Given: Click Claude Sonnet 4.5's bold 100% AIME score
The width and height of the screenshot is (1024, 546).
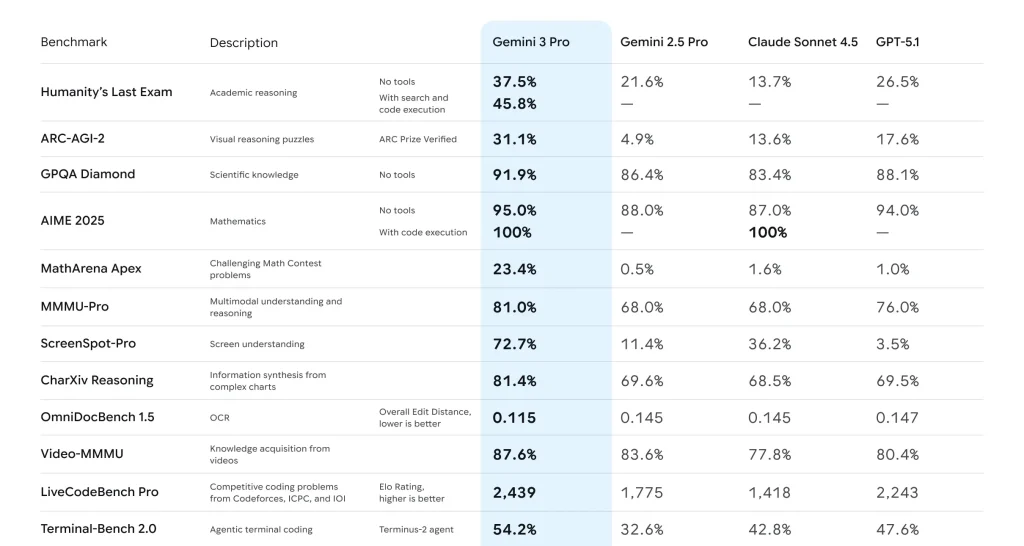Looking at the screenshot, I should click(767, 232).
